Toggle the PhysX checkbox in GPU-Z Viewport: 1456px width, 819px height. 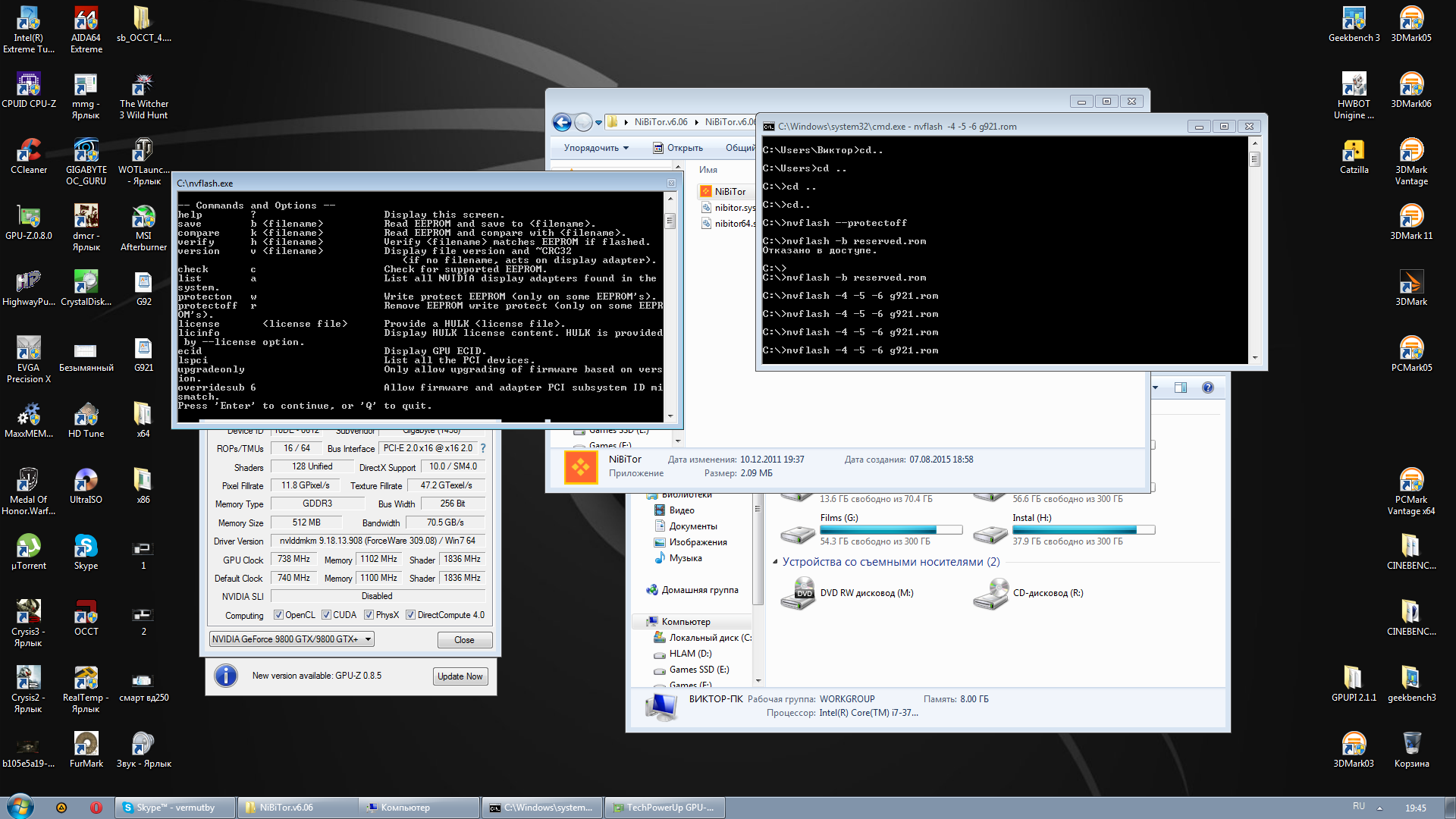point(369,615)
